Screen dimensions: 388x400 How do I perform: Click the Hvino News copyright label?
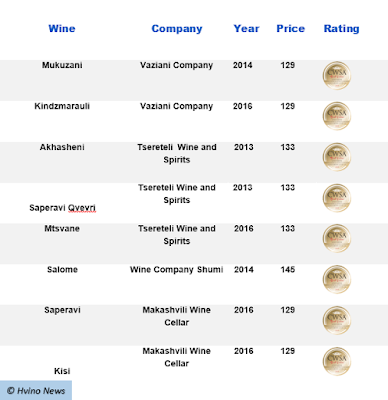[x=36, y=391]
